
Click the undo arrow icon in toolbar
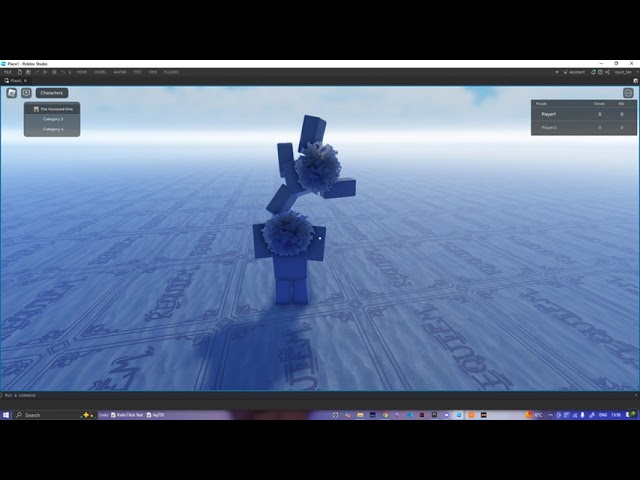pos(63,72)
